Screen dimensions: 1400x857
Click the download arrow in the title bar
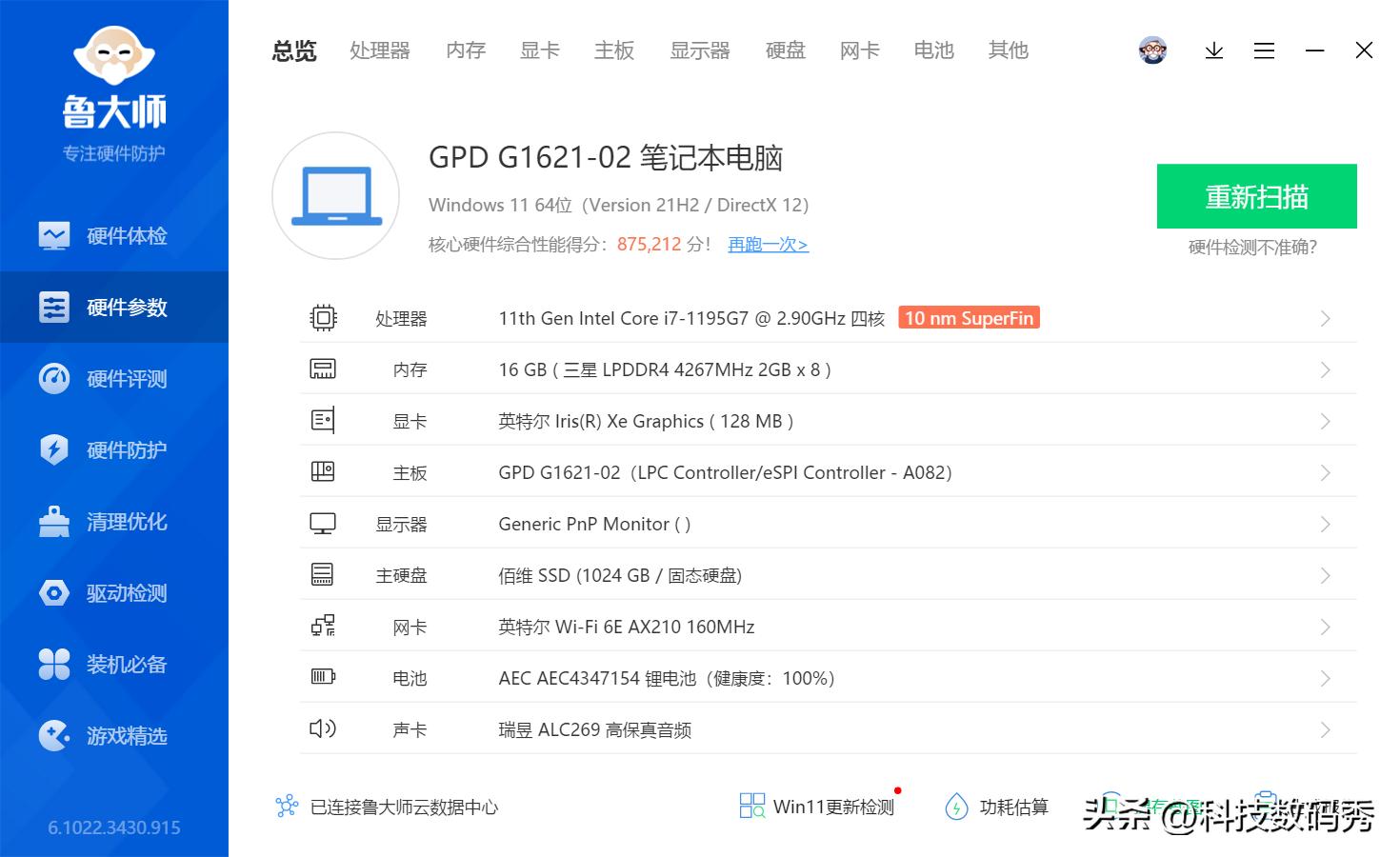[1213, 50]
